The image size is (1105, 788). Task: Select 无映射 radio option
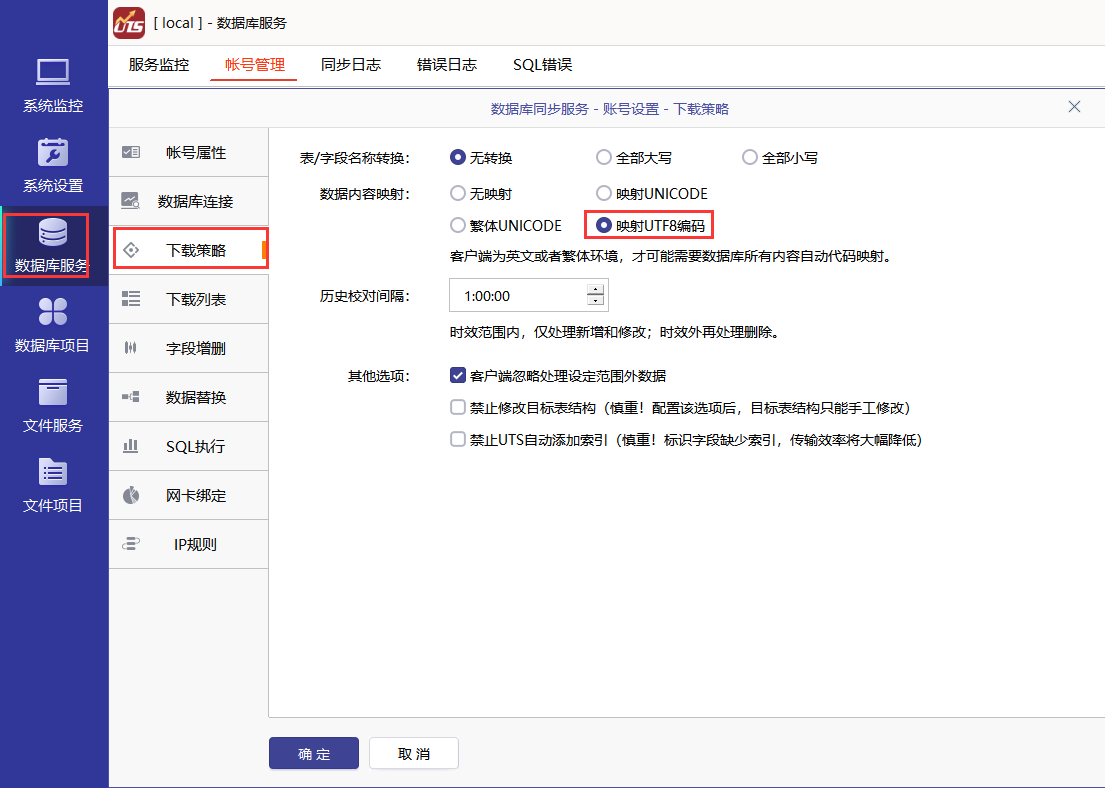(457, 193)
